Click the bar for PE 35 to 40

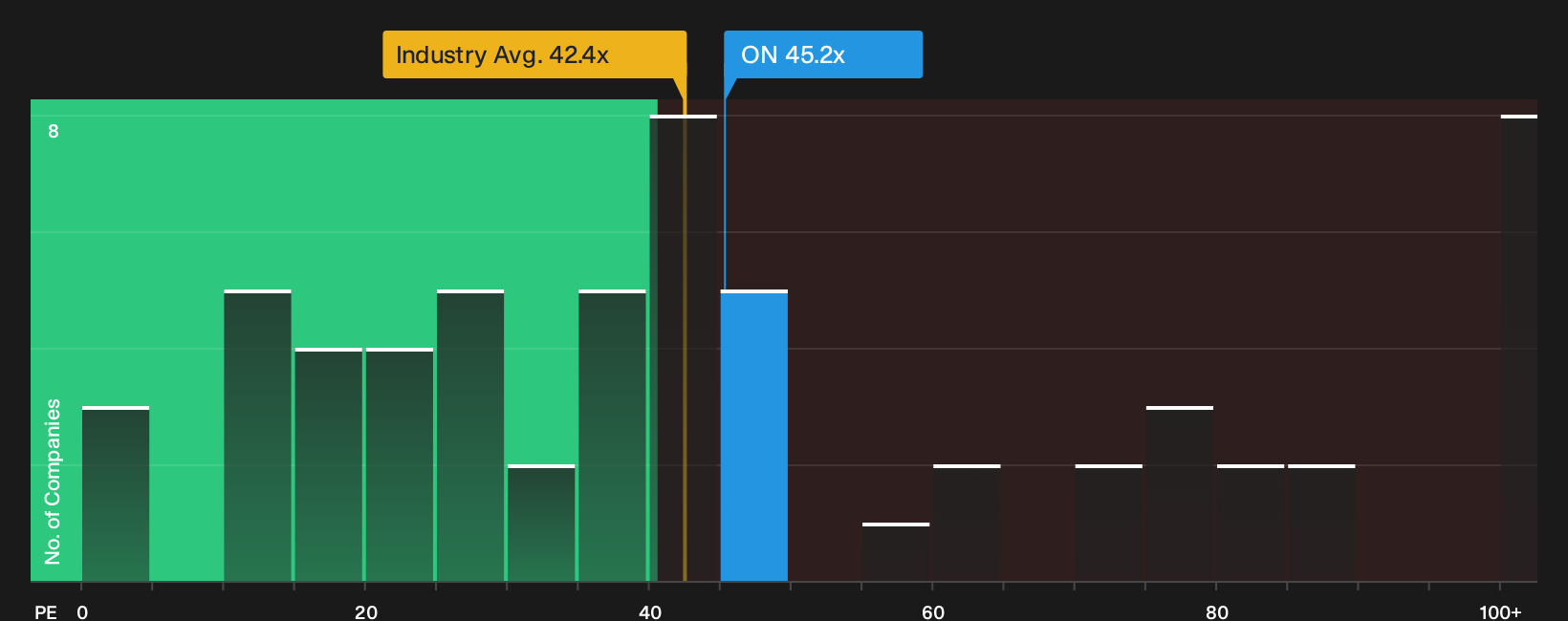tap(612, 436)
